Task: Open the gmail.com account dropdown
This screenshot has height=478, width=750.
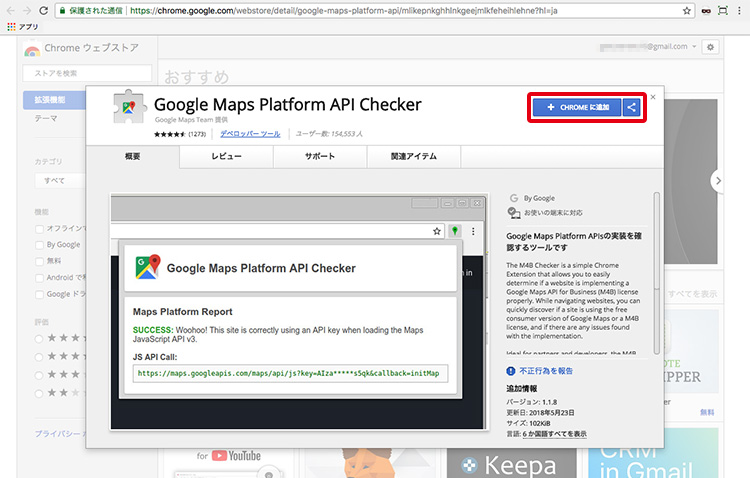Action: [x=648, y=47]
